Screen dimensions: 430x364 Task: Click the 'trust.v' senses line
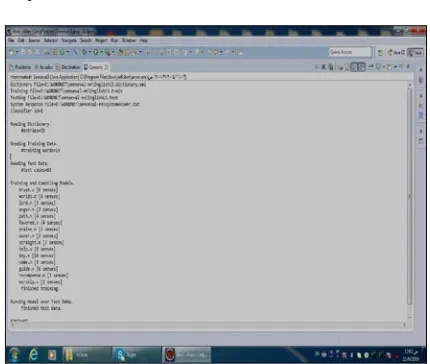[38, 190]
